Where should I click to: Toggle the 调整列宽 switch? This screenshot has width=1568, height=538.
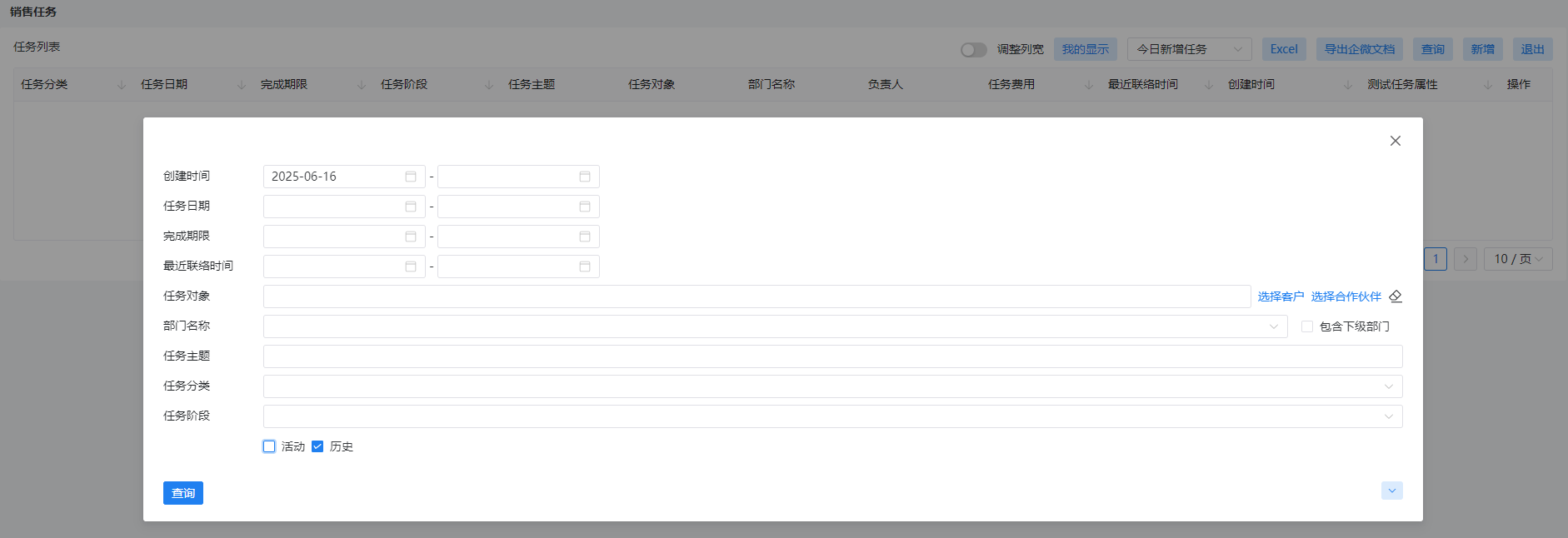point(973,50)
